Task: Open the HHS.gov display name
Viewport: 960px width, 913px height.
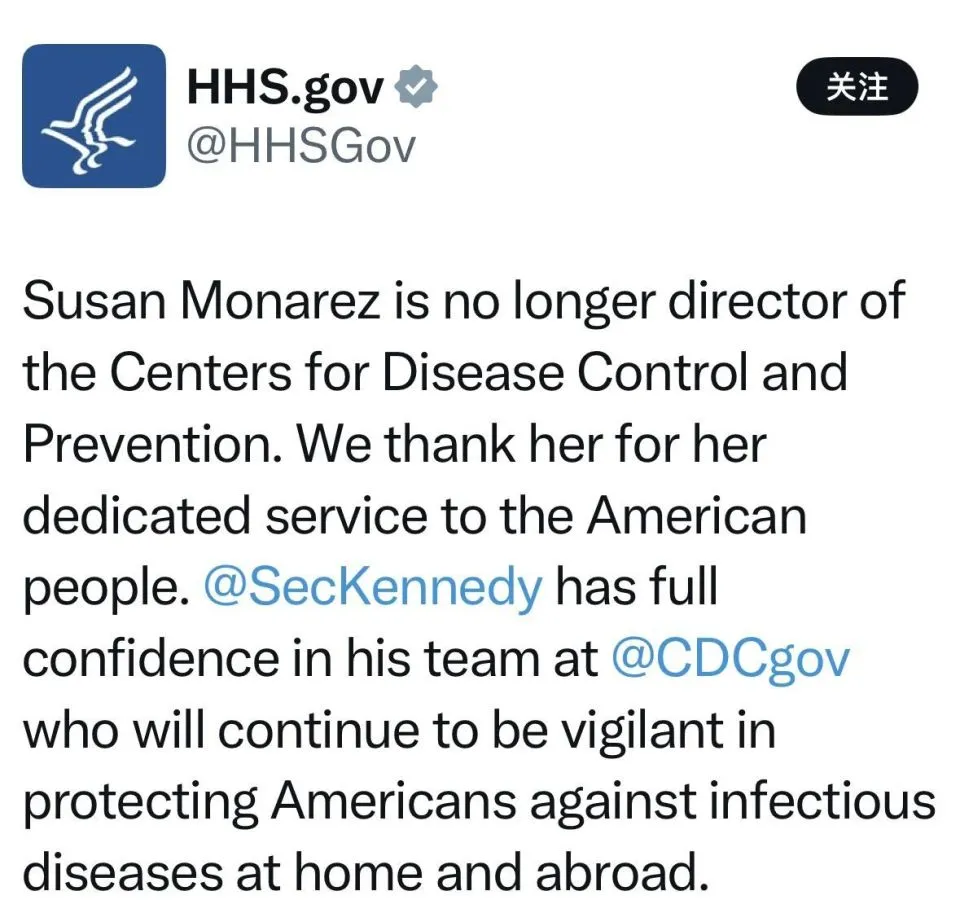Action: click(x=285, y=89)
